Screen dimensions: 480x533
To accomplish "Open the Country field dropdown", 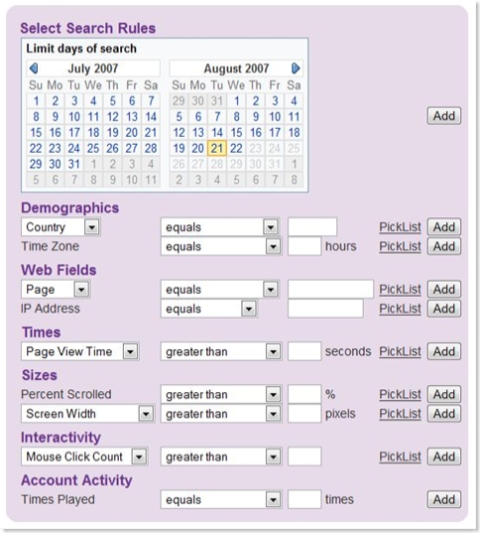I will coord(92,227).
